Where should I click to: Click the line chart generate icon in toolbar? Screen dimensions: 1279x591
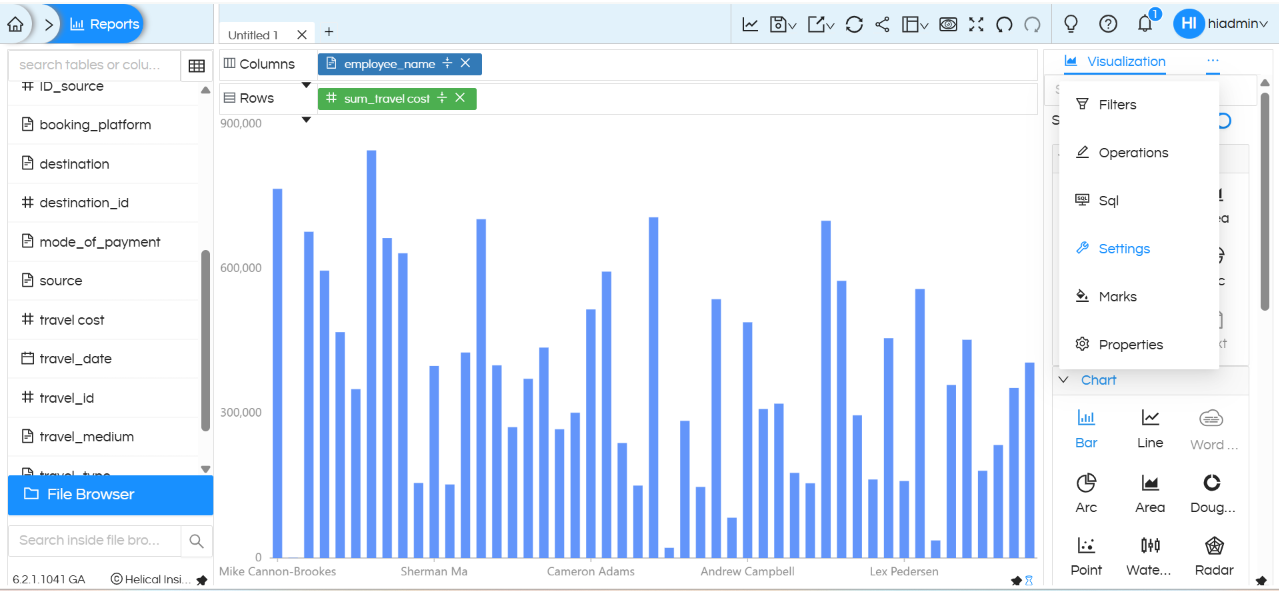(x=750, y=24)
